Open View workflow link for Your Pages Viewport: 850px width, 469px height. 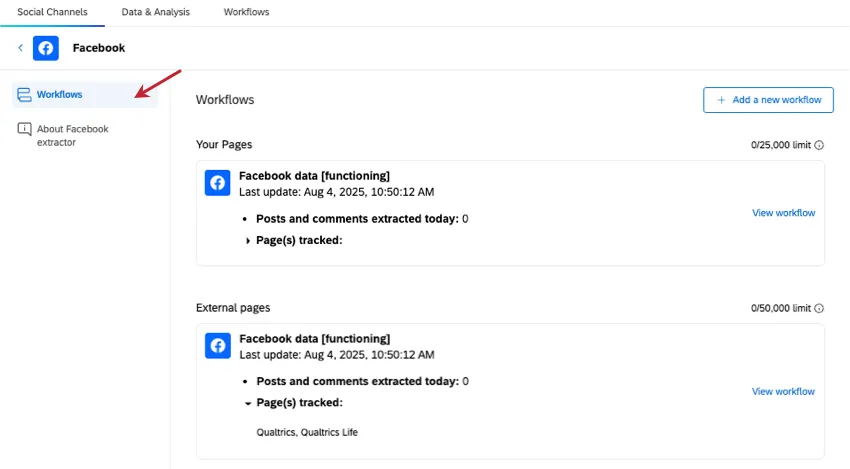783,213
